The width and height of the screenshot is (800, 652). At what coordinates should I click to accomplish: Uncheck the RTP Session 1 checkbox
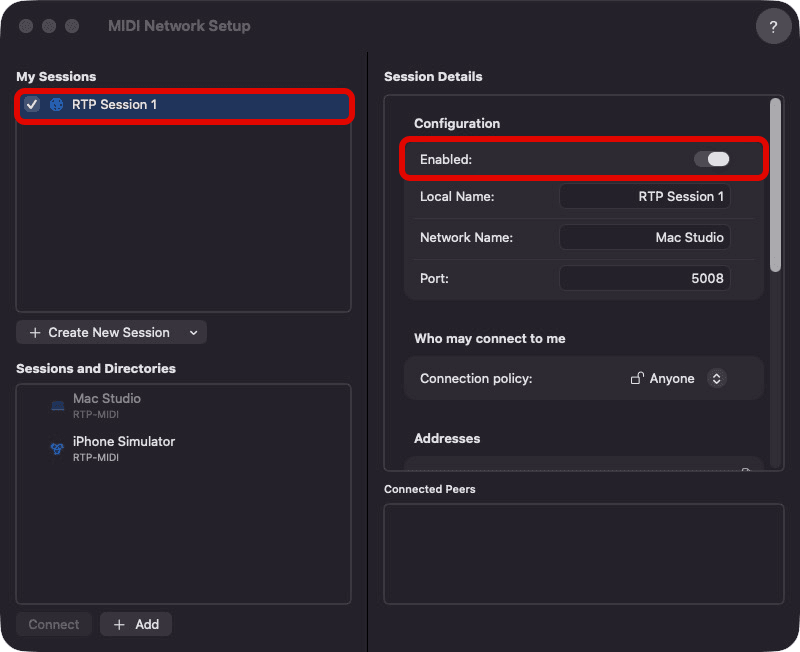32,105
